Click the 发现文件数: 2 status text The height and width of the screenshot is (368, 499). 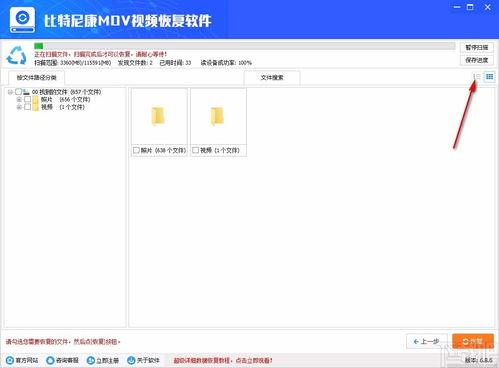click(135, 62)
